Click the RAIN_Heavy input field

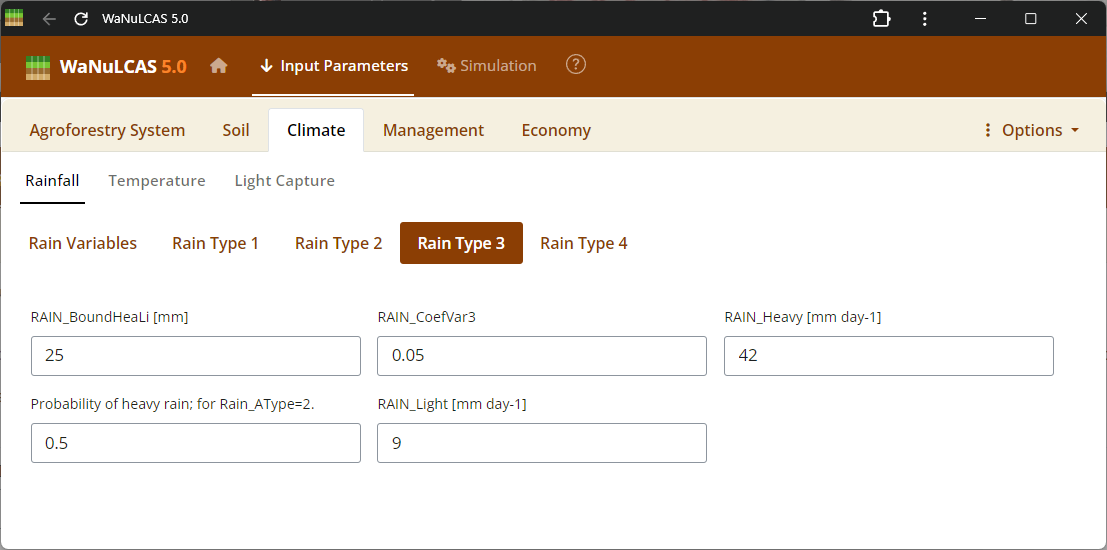pos(888,356)
